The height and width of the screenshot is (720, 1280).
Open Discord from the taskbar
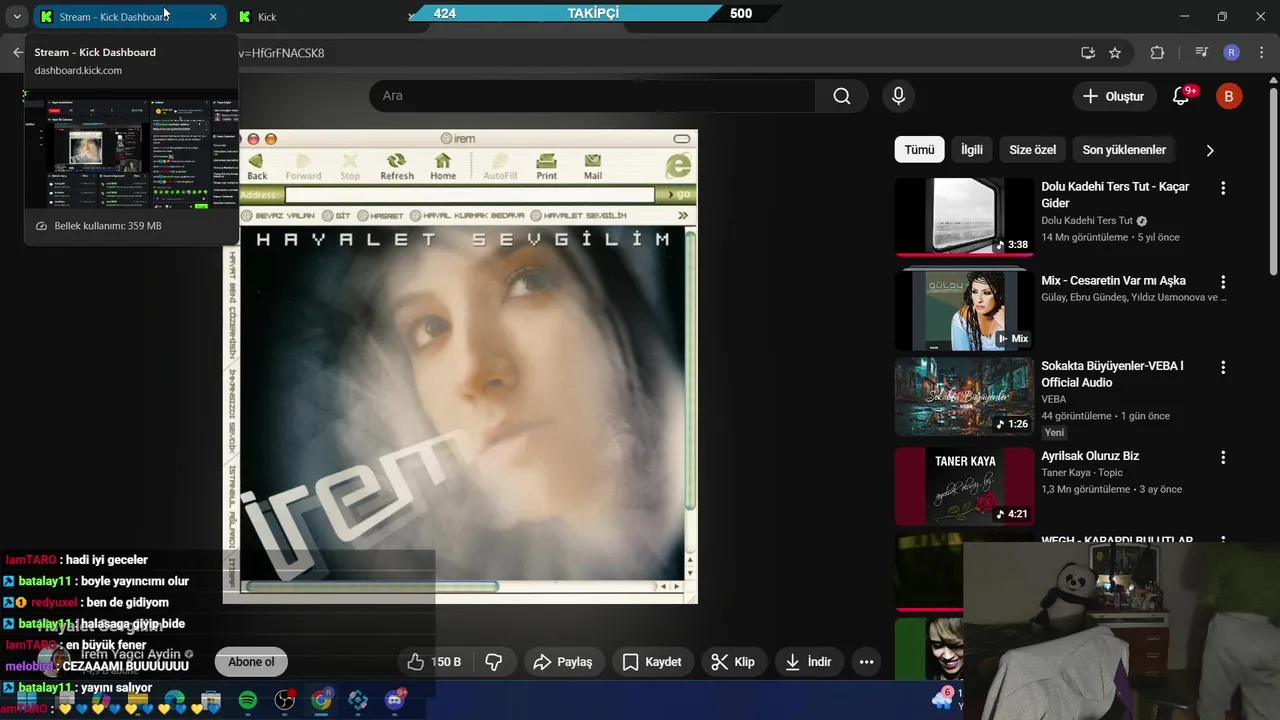point(396,700)
